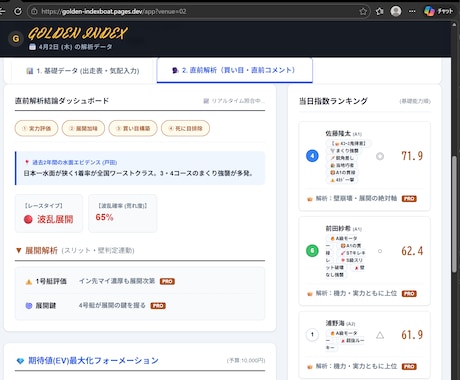The image size is (460, 380).
Task: Click the triangle mark beside 61.9
Action: coord(380,335)
